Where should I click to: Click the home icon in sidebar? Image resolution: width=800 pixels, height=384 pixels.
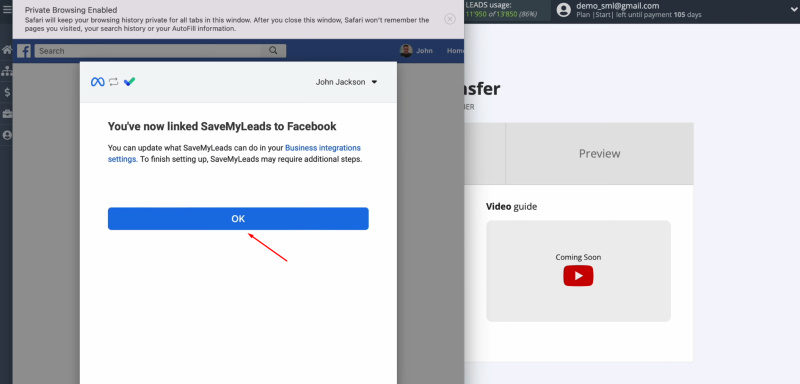(7, 50)
